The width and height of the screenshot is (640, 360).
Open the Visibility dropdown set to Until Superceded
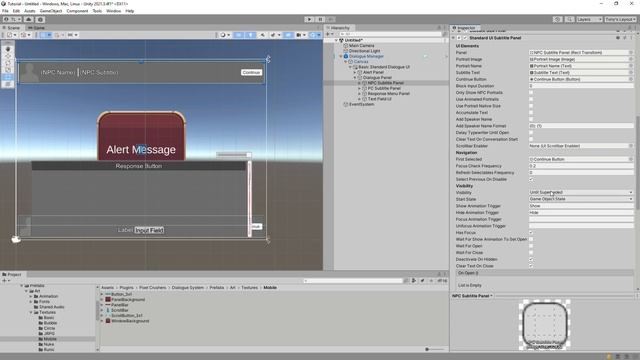[x=581, y=192]
